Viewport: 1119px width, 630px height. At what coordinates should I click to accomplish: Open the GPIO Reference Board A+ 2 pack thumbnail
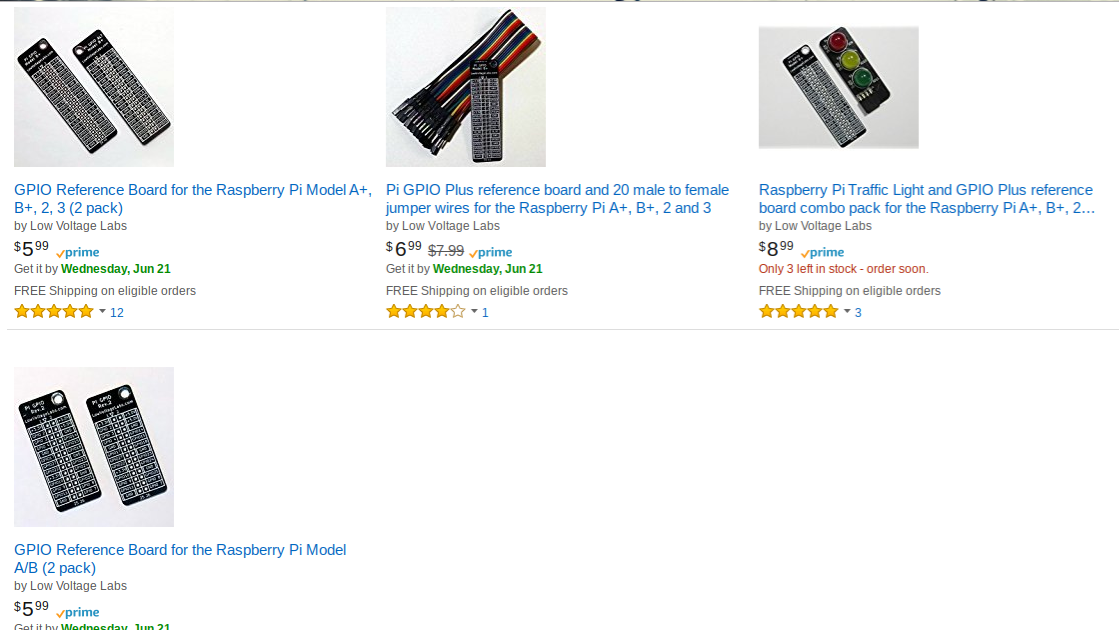[x=93, y=87]
